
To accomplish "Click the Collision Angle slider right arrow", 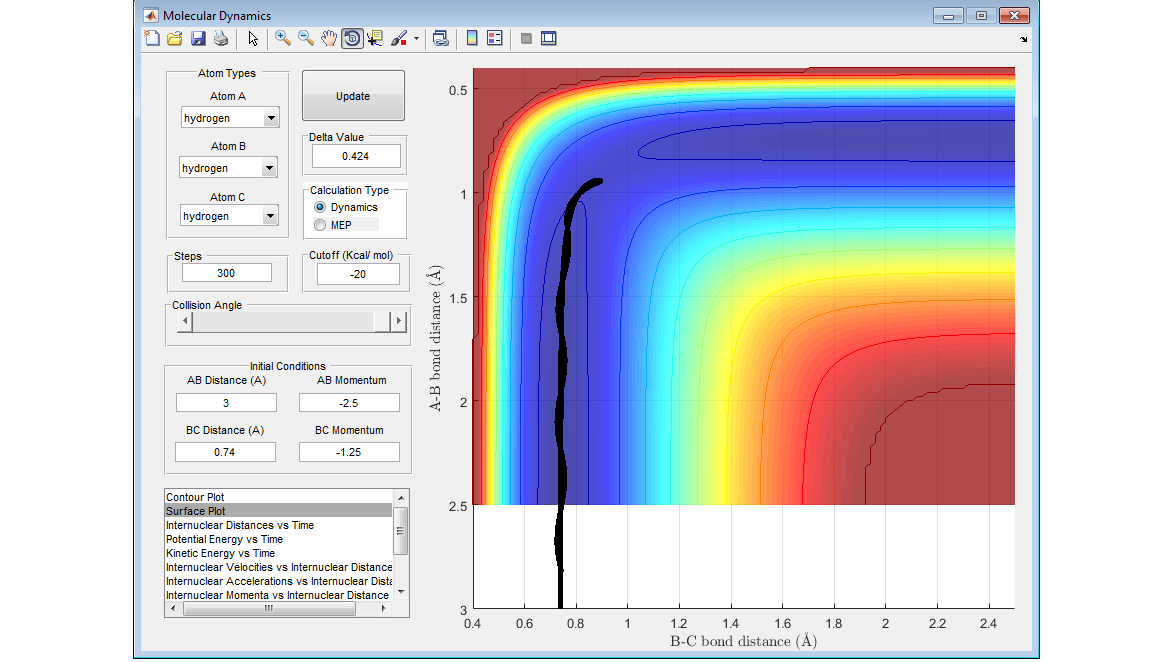I will 399,321.
